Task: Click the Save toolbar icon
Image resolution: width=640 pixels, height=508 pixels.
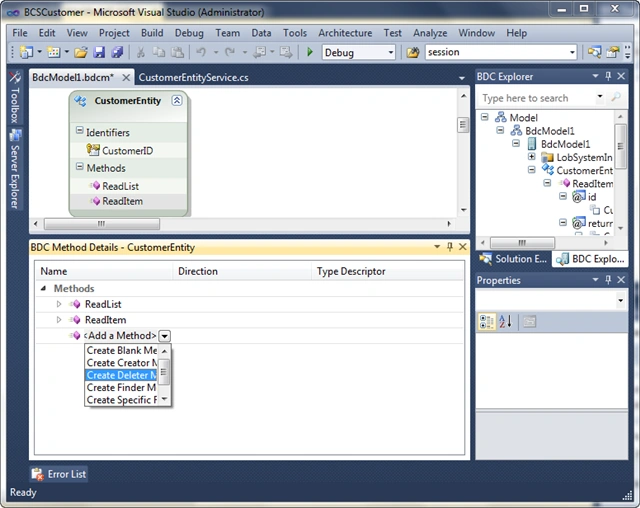Action: pos(99,52)
